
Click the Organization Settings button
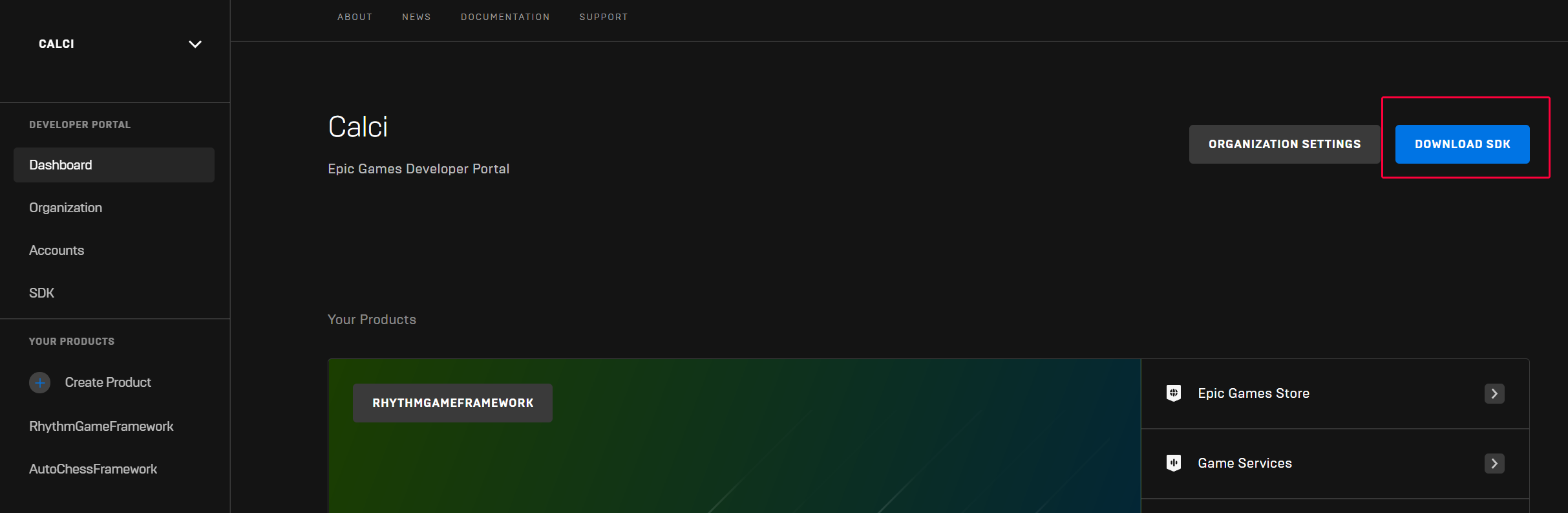1284,144
